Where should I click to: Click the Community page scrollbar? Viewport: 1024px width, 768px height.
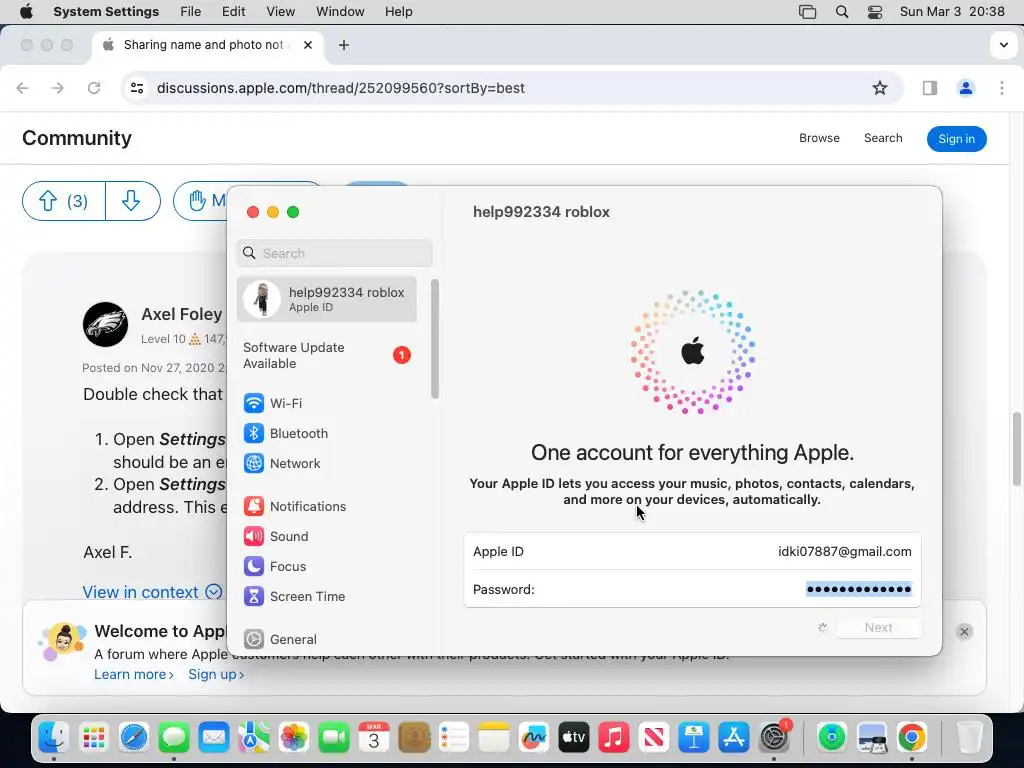click(x=1017, y=449)
